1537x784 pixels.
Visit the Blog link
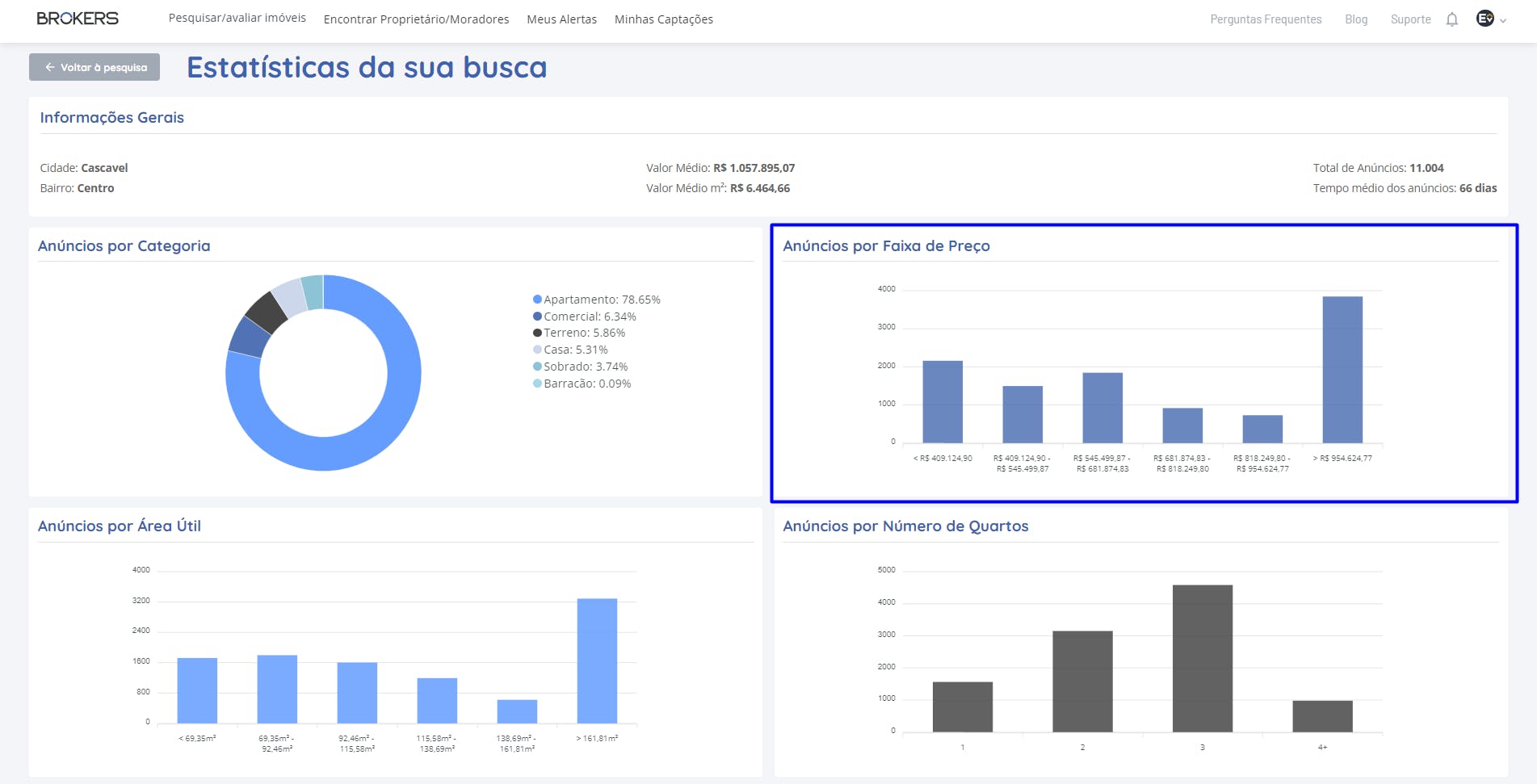point(1356,19)
